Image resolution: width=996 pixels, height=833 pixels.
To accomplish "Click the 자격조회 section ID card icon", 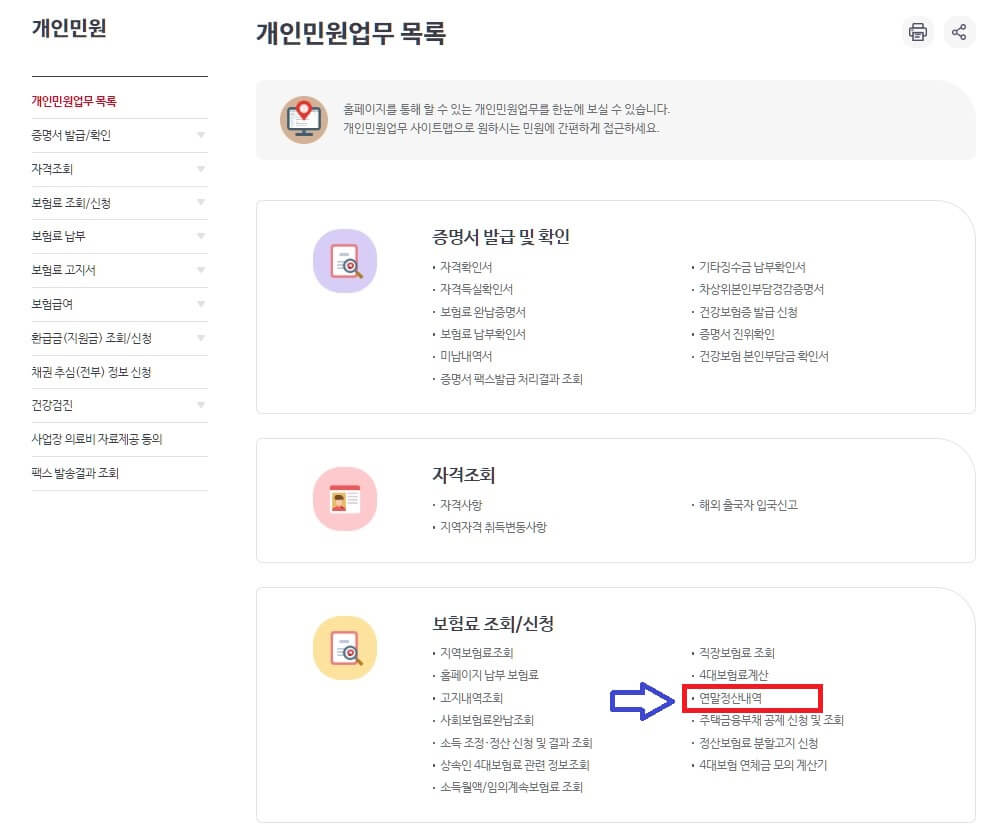I will click(x=345, y=499).
